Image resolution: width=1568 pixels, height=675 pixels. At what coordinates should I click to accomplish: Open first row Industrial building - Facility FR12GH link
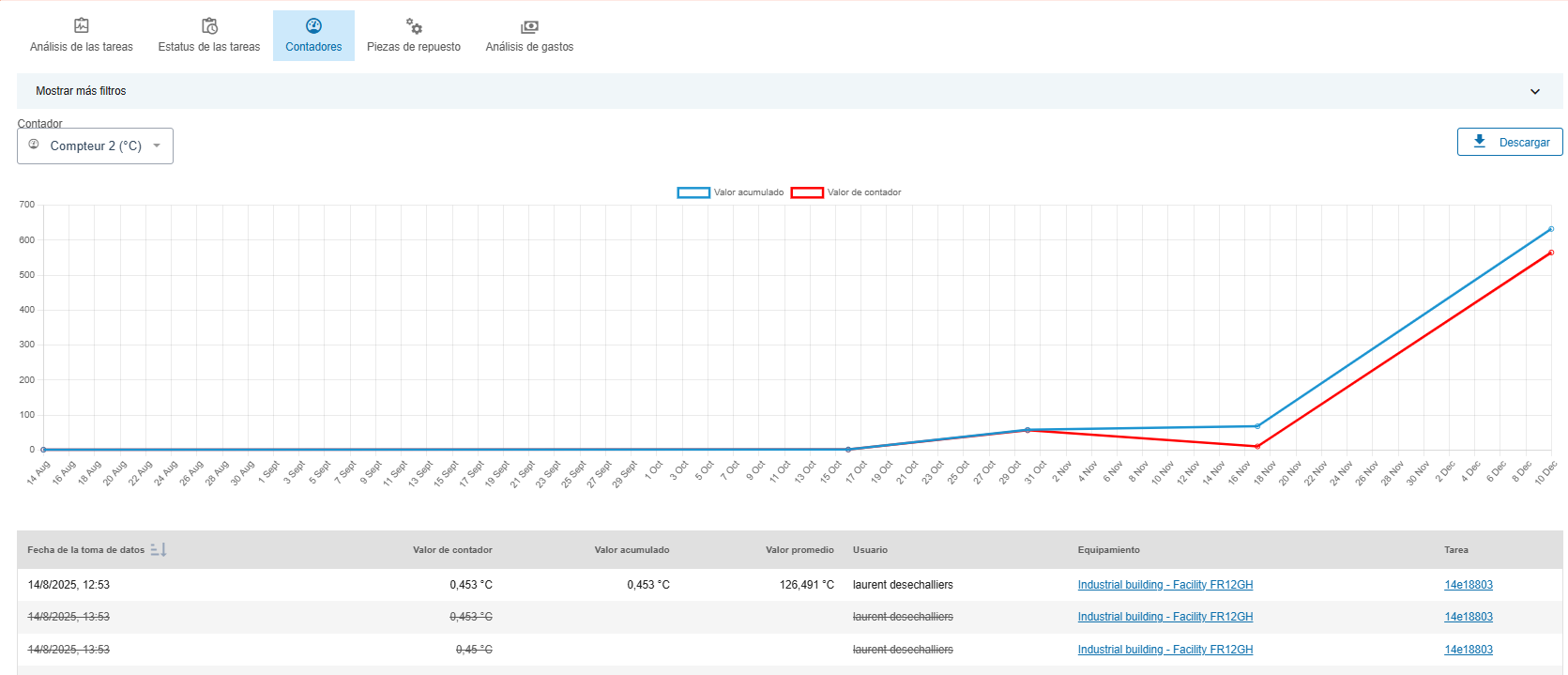click(x=1165, y=585)
